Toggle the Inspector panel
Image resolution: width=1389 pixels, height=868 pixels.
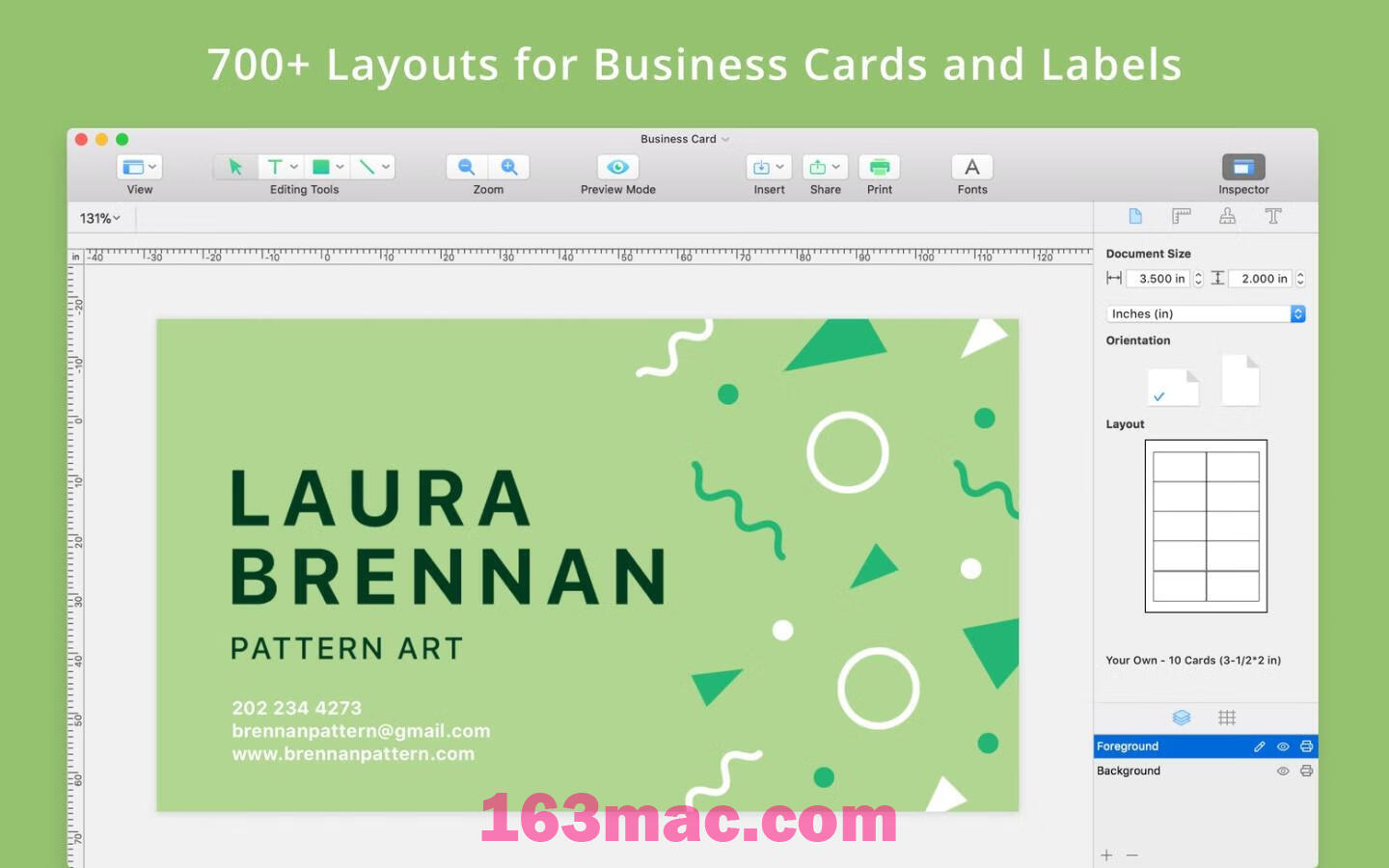pyautogui.click(x=1243, y=167)
